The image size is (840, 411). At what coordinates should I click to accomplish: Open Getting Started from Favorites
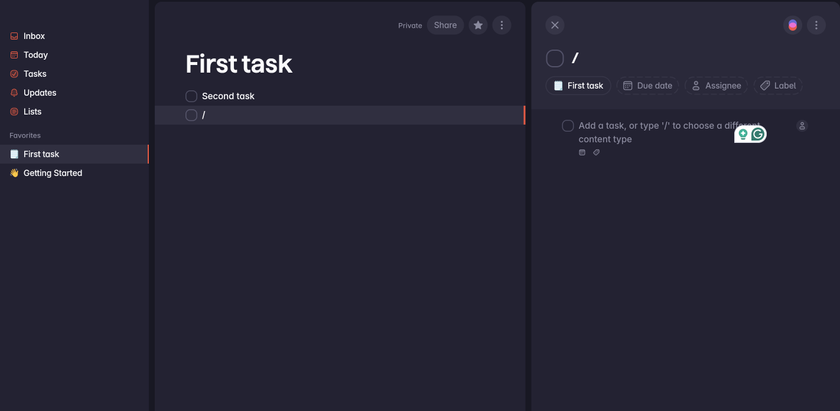tap(52, 173)
